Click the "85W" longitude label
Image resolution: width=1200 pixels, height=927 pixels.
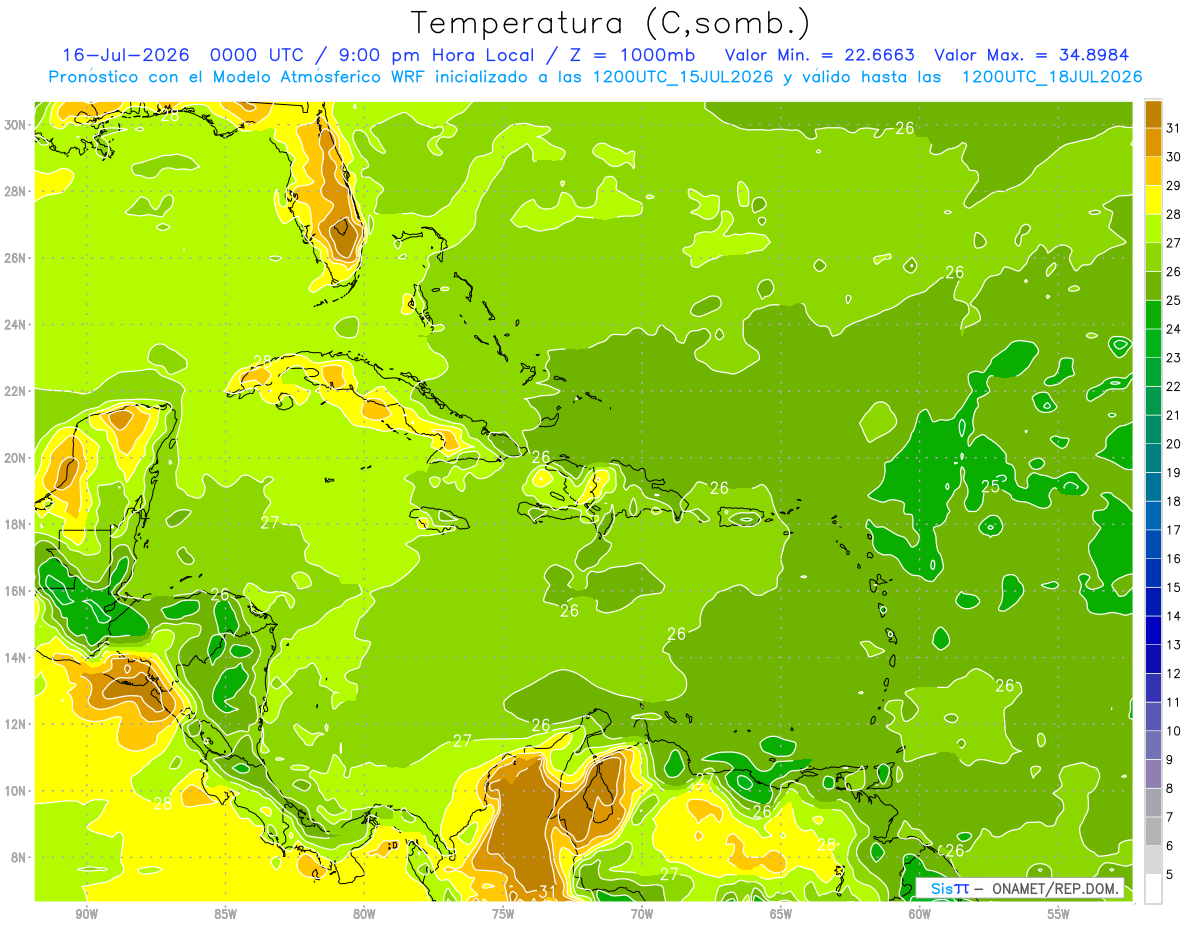tap(225, 914)
